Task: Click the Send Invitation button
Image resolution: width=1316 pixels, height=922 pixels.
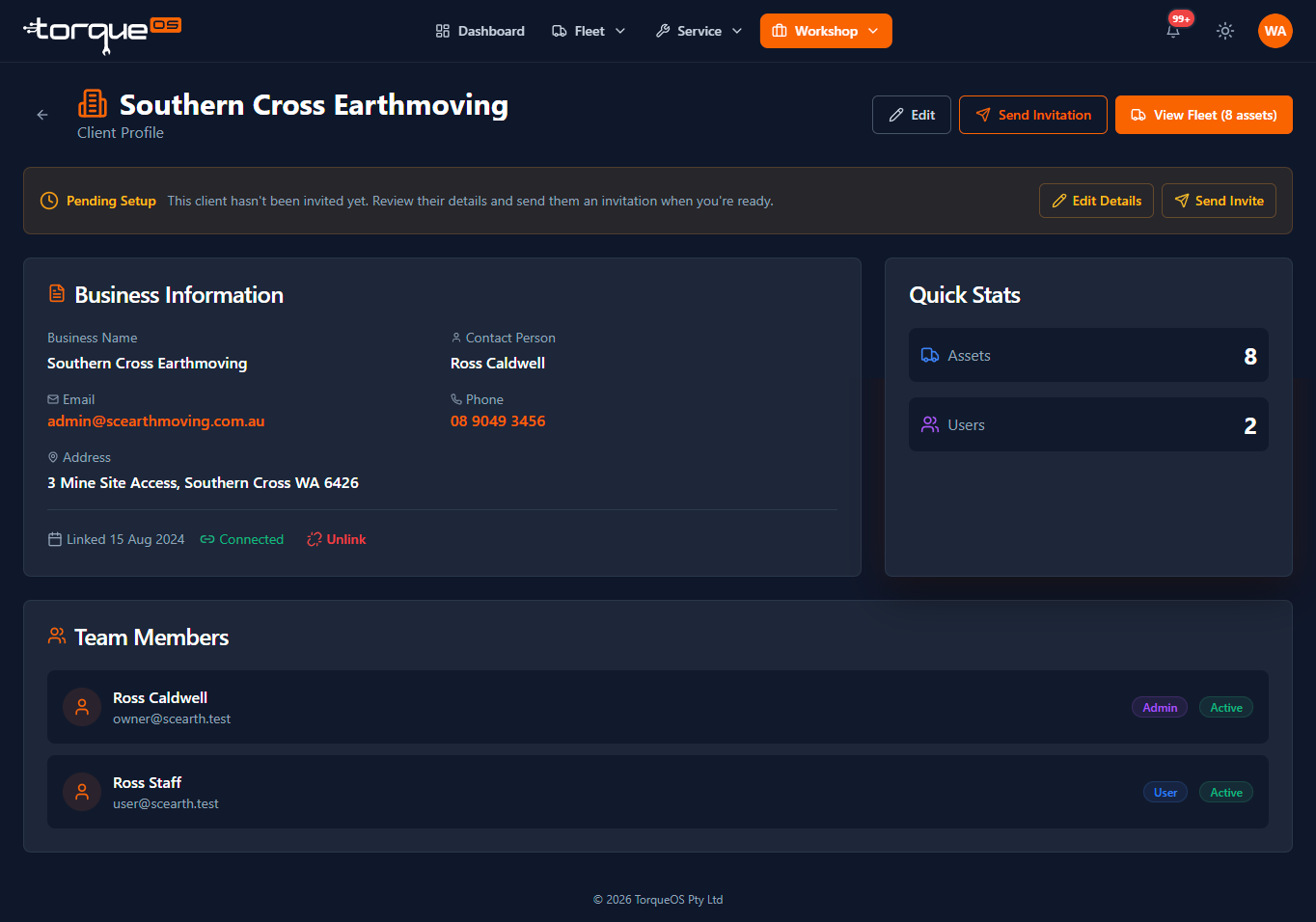Action: point(1033,115)
